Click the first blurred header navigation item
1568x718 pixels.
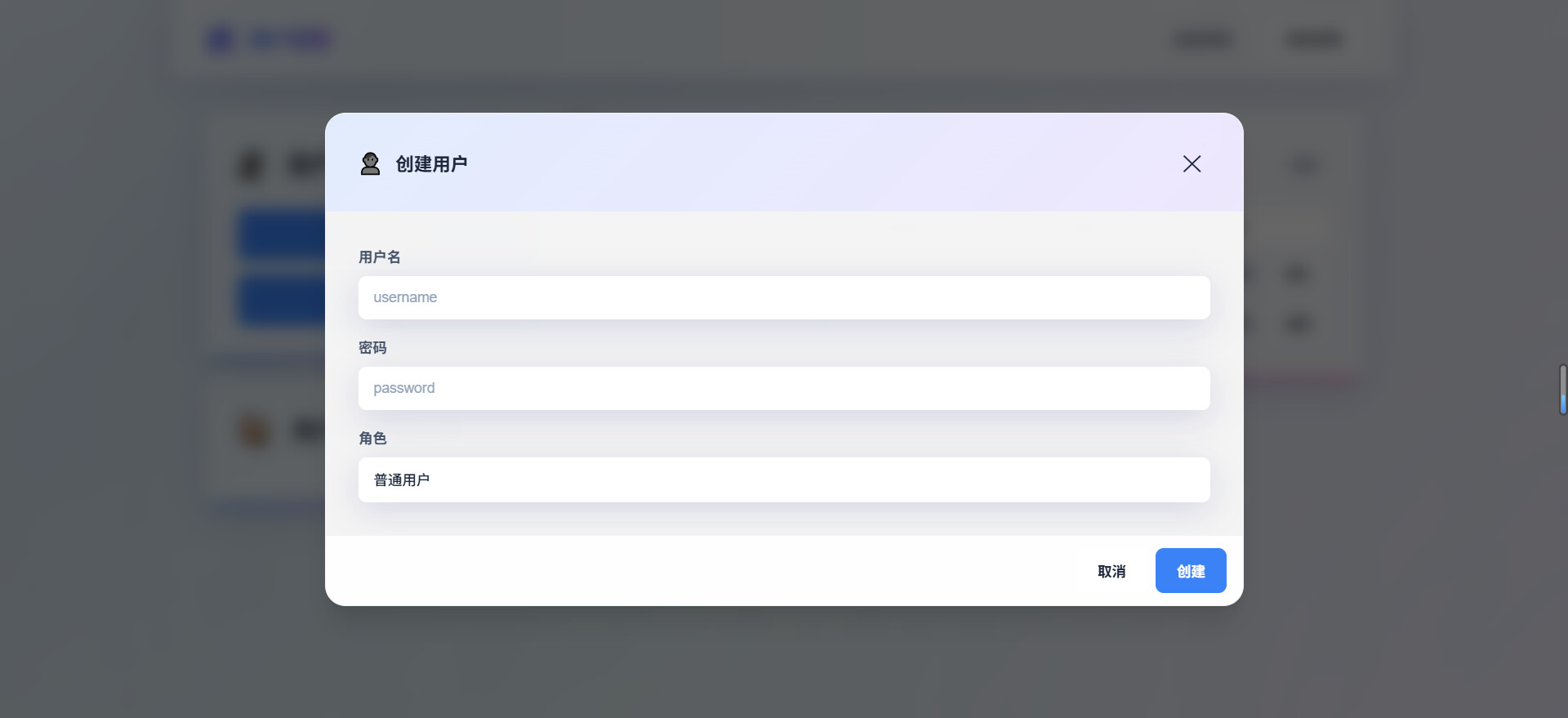[1203, 39]
